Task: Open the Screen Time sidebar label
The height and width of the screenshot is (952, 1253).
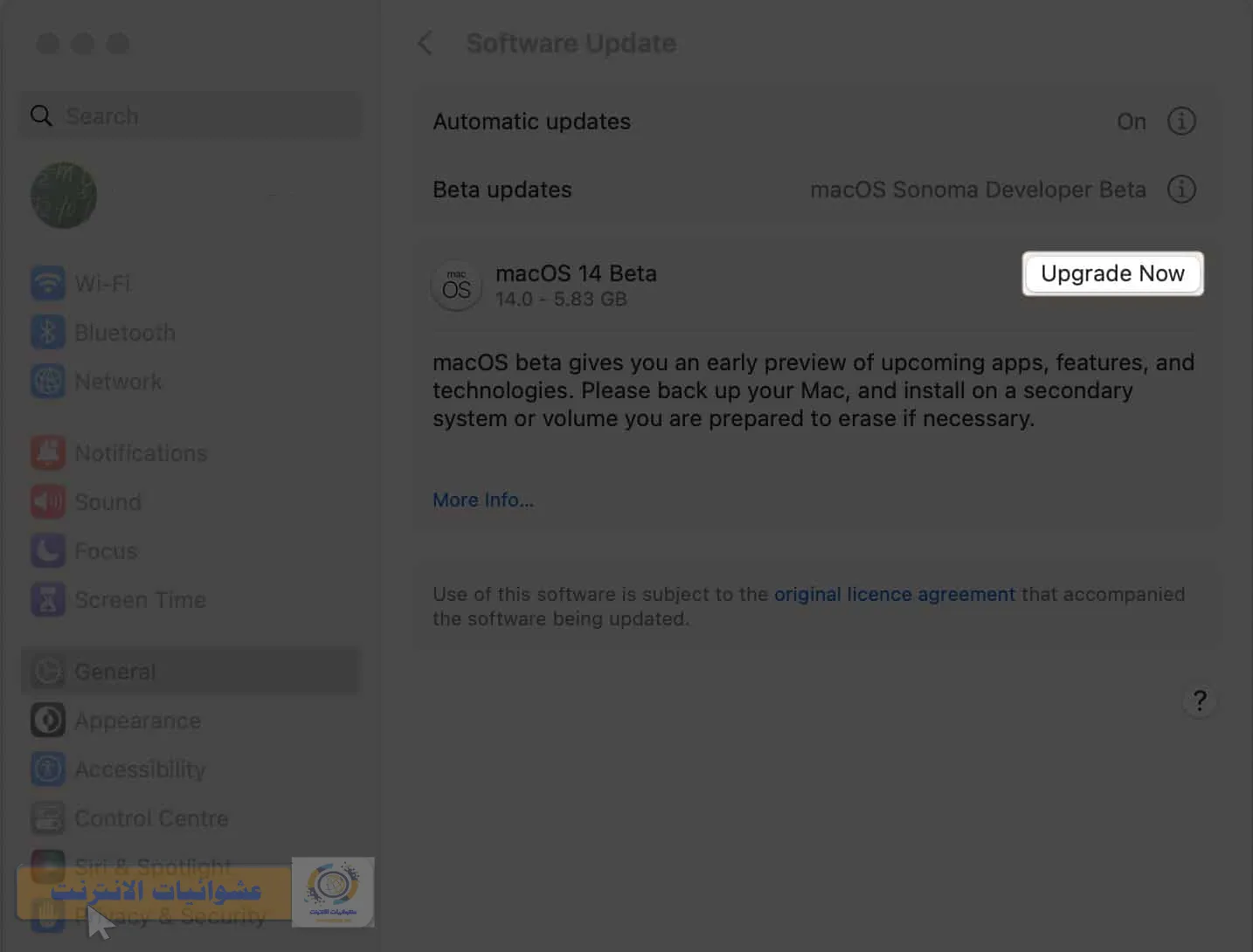Action: pos(140,599)
